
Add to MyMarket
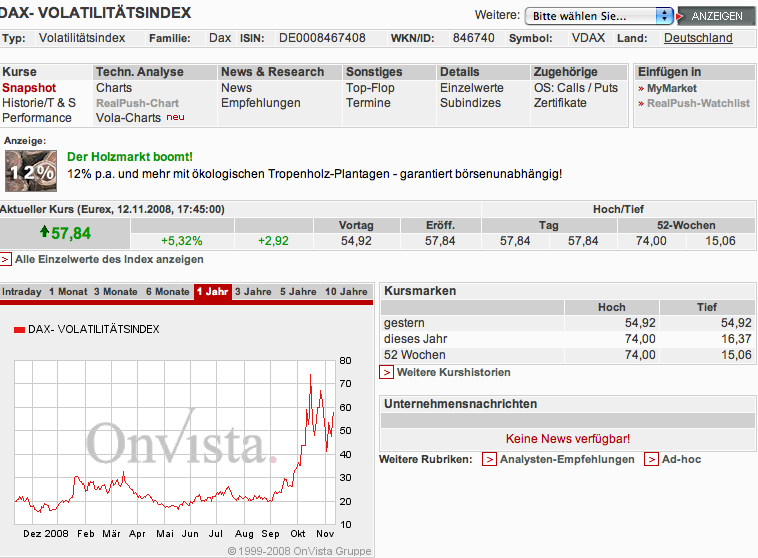point(671,88)
